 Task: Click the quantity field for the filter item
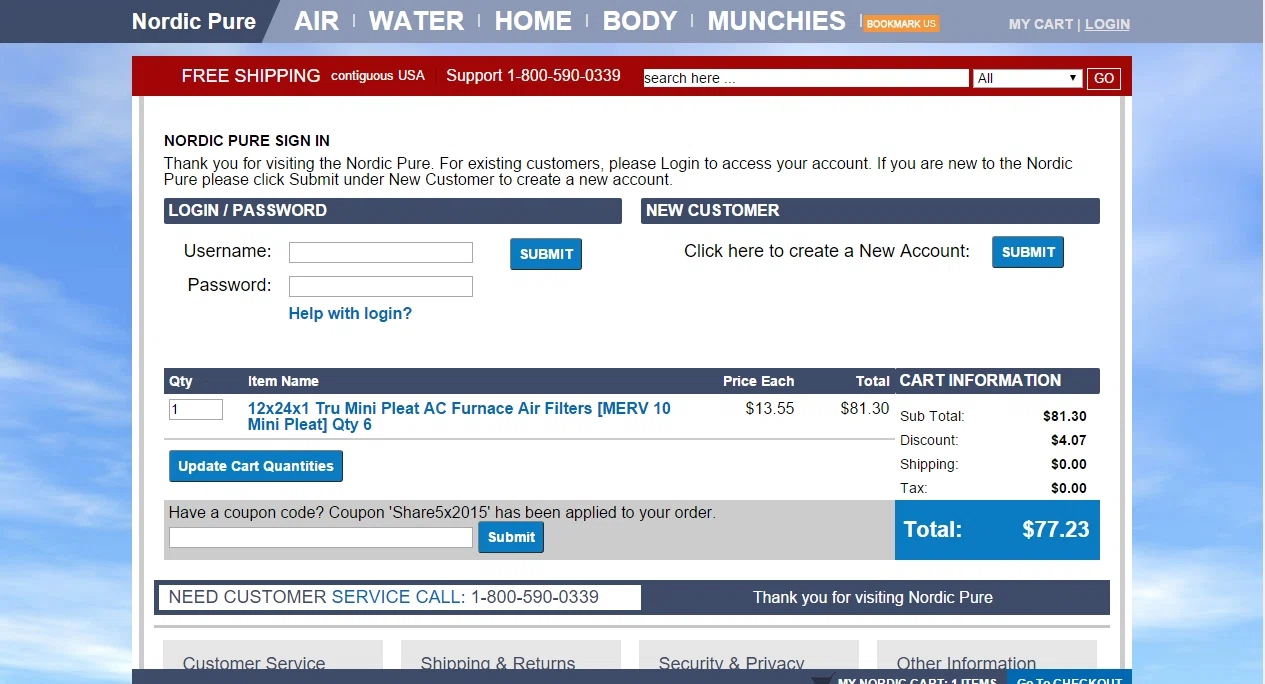[x=195, y=409]
